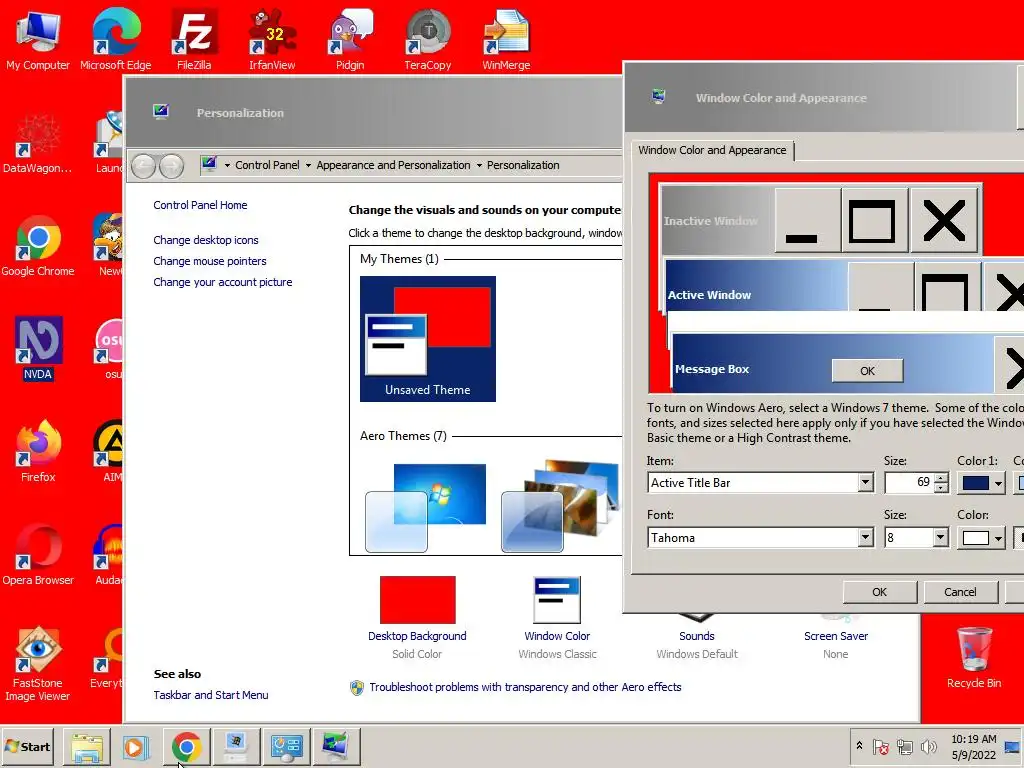1024x768 pixels.
Task: Click OK button in Message Box preview
Action: click(867, 371)
